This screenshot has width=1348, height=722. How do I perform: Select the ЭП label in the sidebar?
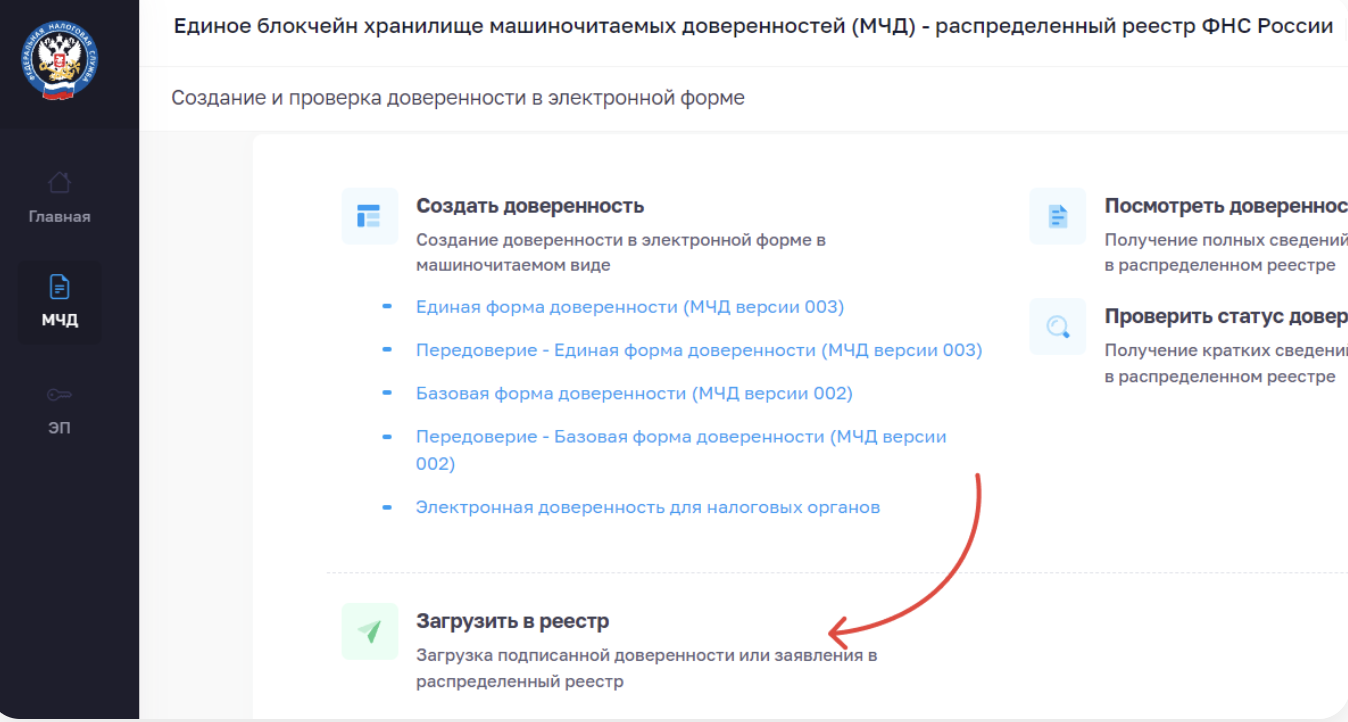(59, 428)
